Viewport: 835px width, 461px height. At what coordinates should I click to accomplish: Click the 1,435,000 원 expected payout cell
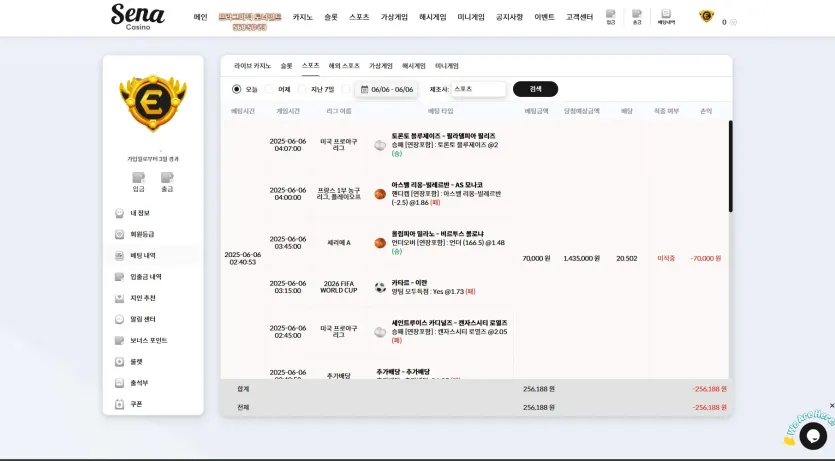coord(582,258)
